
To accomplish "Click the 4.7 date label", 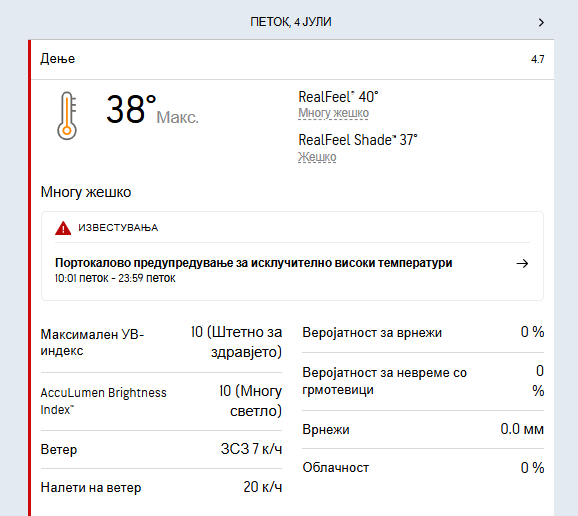I will 537,59.
